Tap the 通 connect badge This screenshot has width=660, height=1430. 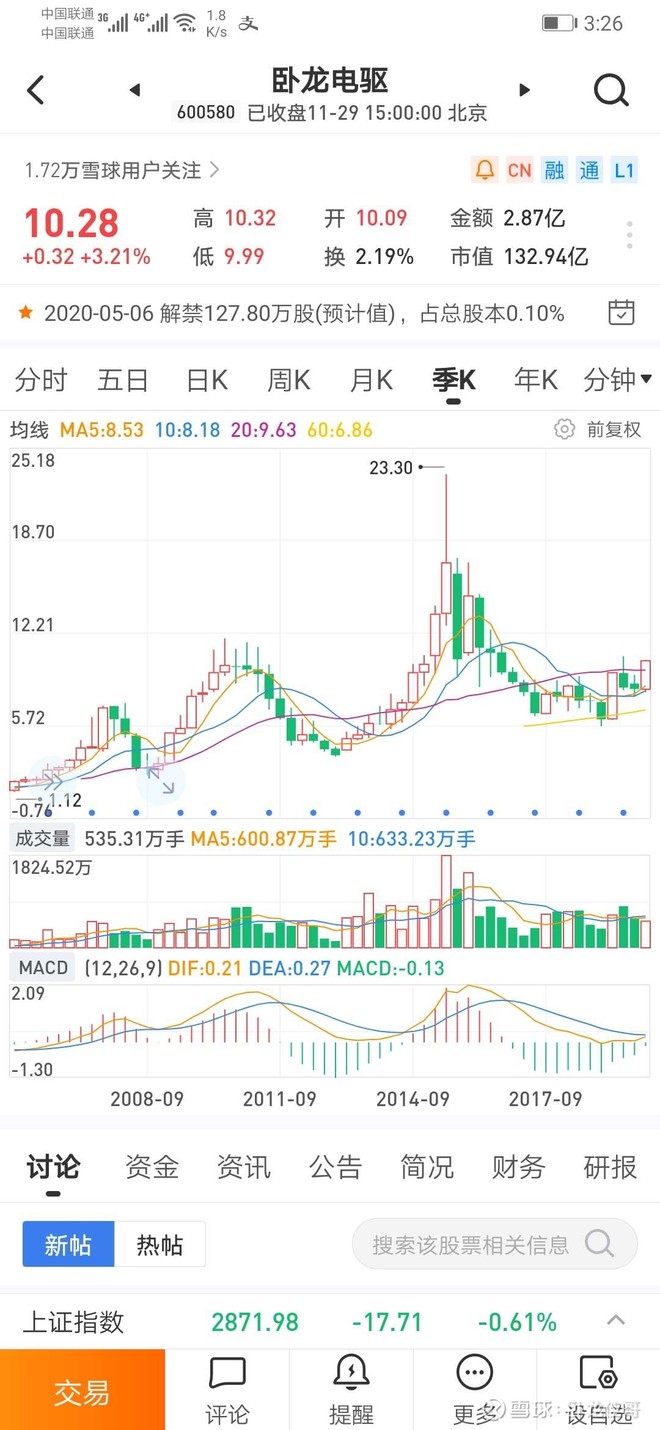click(589, 170)
